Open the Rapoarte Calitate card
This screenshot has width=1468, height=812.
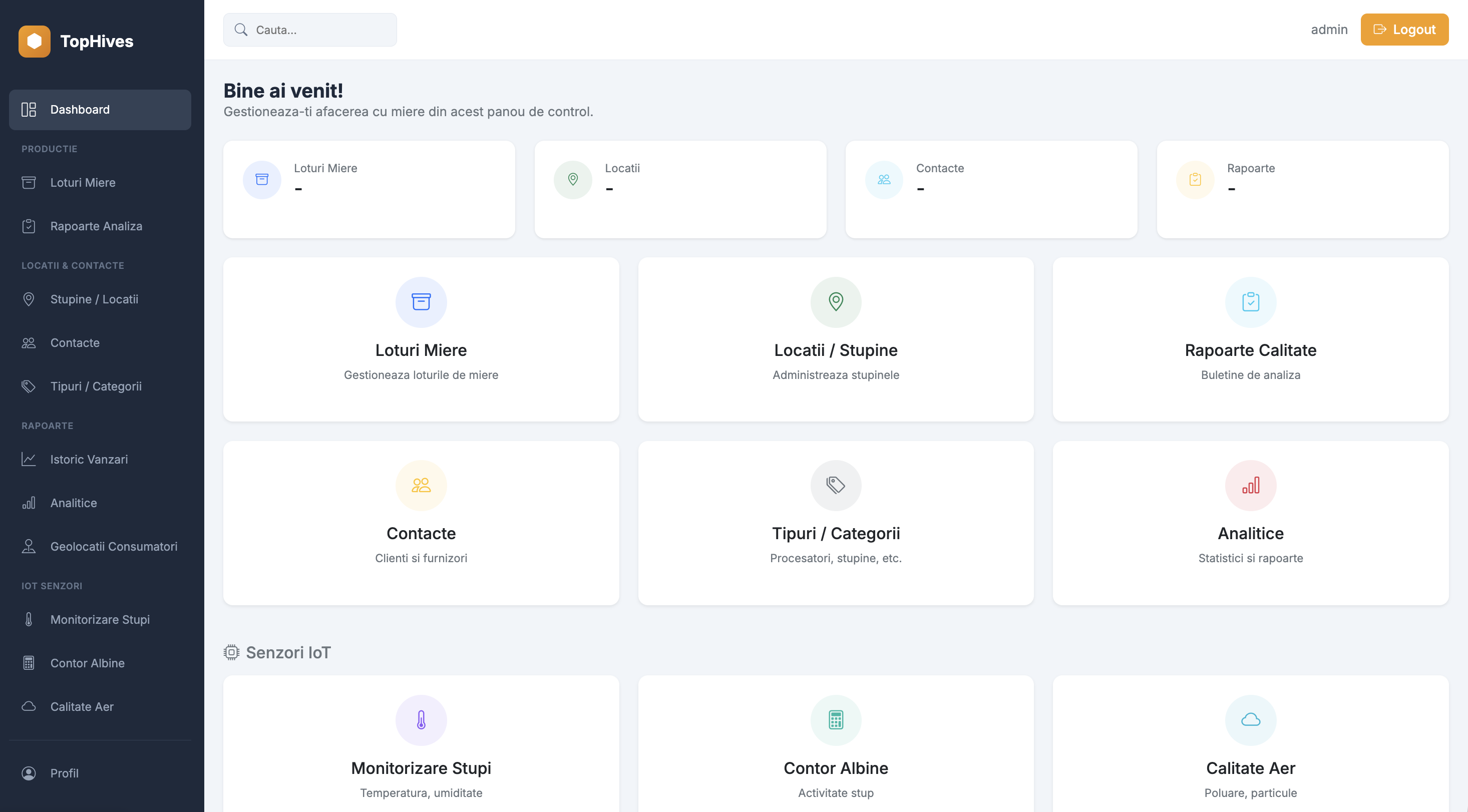click(1250, 339)
